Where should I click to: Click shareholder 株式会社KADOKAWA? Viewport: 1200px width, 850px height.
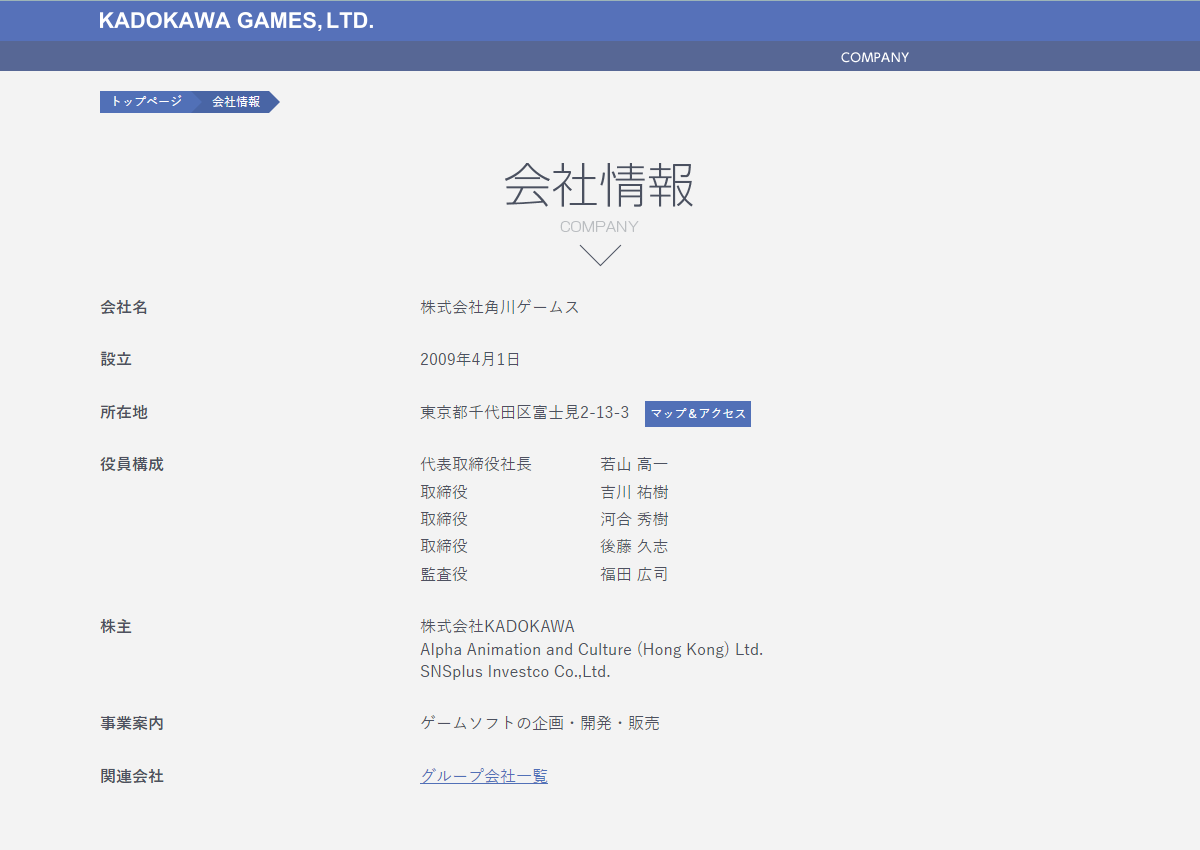497,626
